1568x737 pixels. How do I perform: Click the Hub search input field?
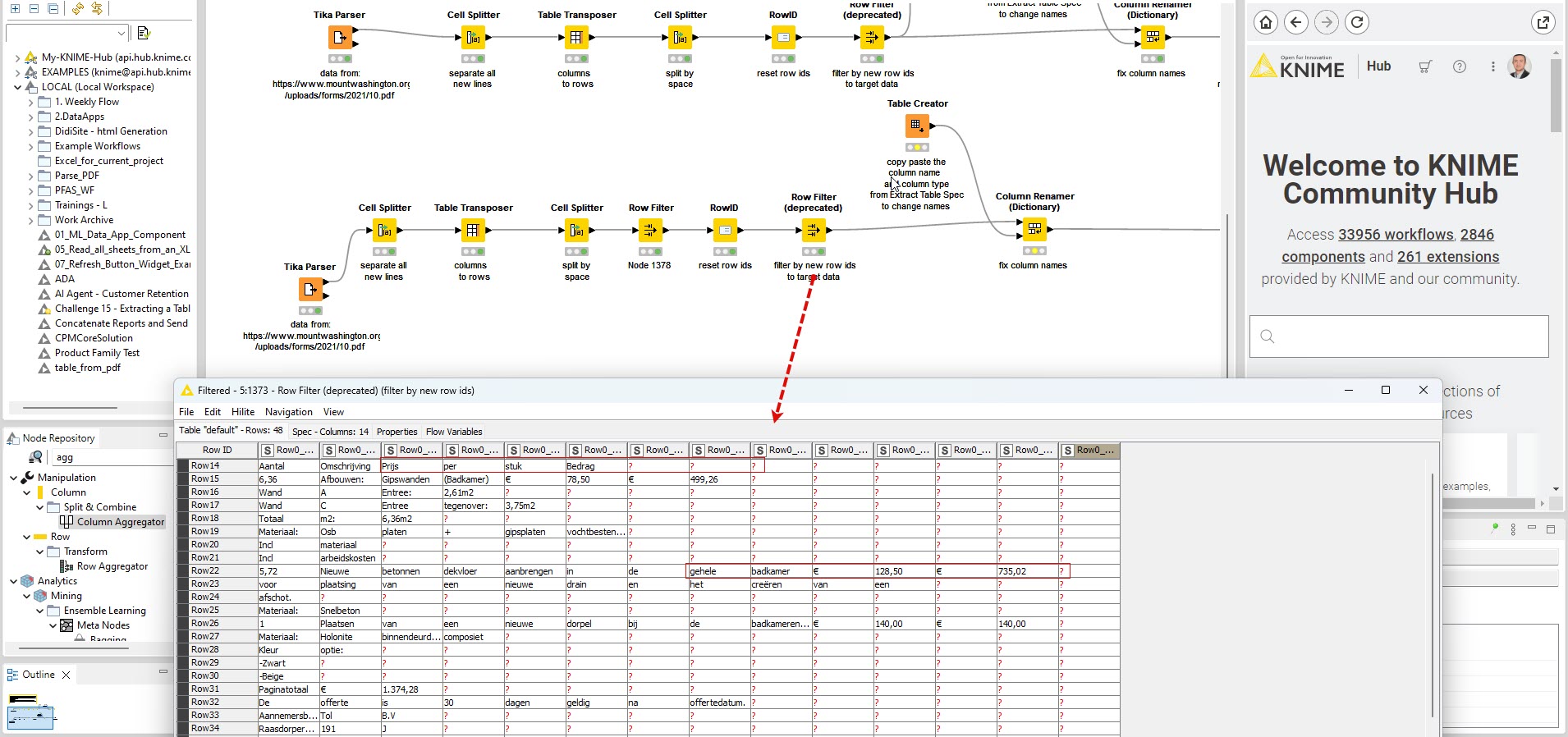1399,336
